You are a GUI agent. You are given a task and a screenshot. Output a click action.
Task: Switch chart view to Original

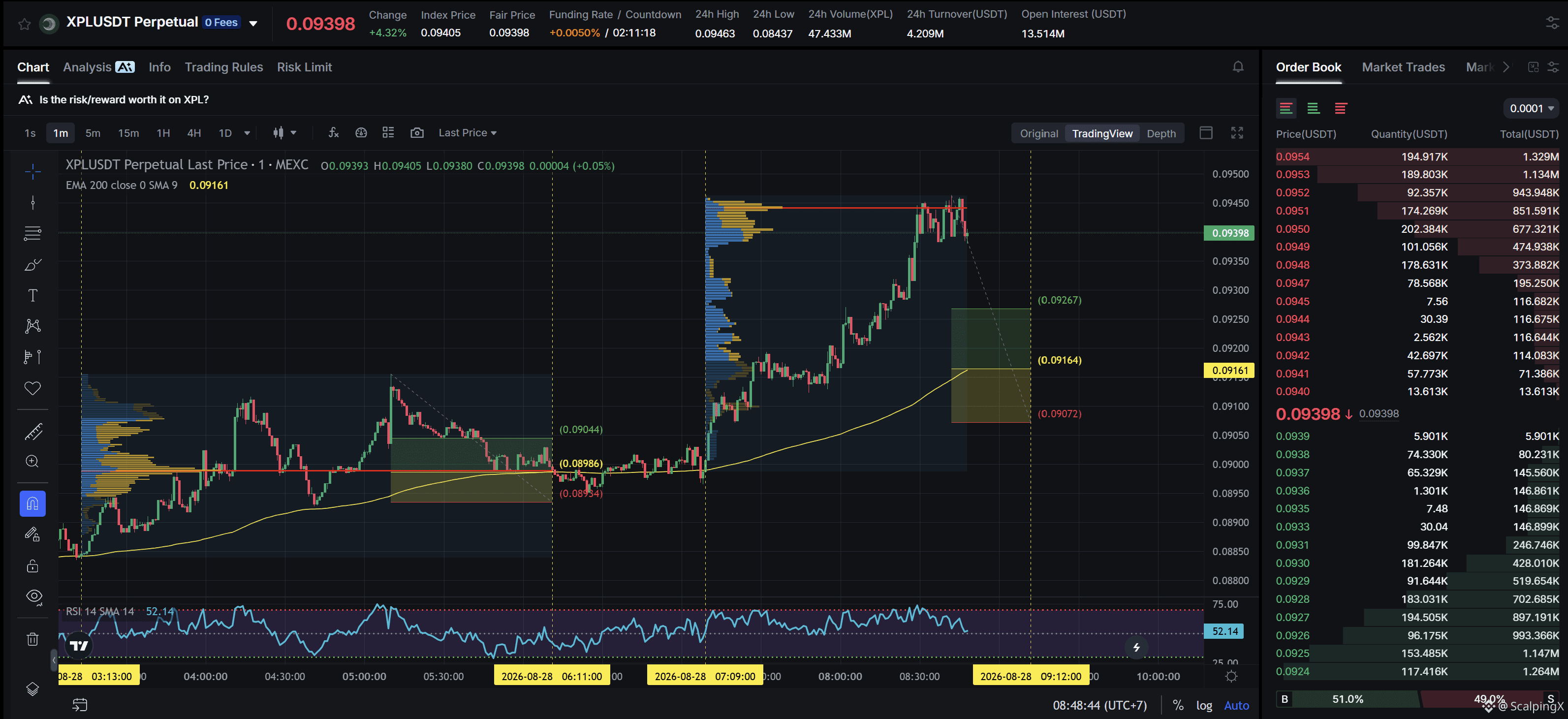click(x=1038, y=133)
